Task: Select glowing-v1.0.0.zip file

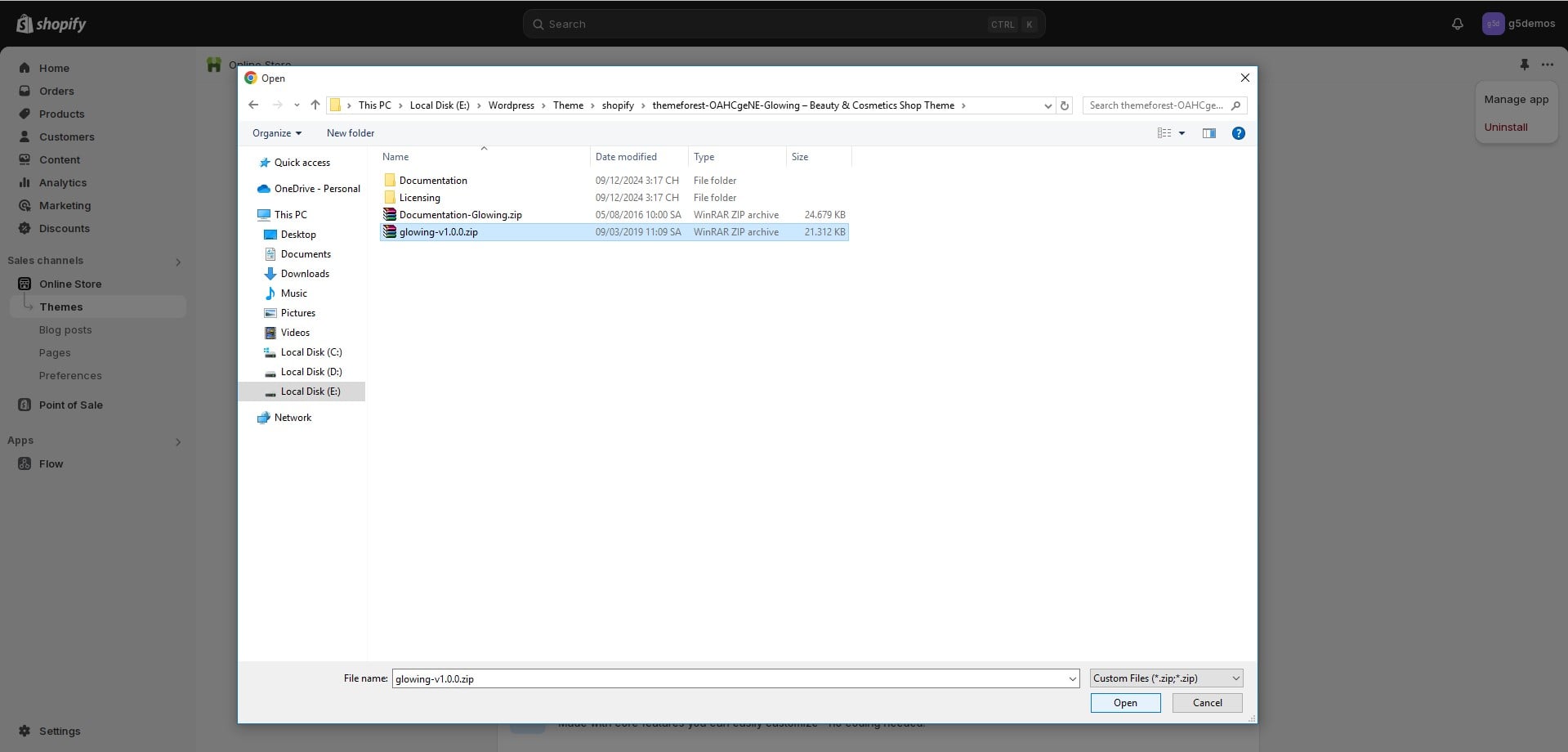Action: (614, 232)
